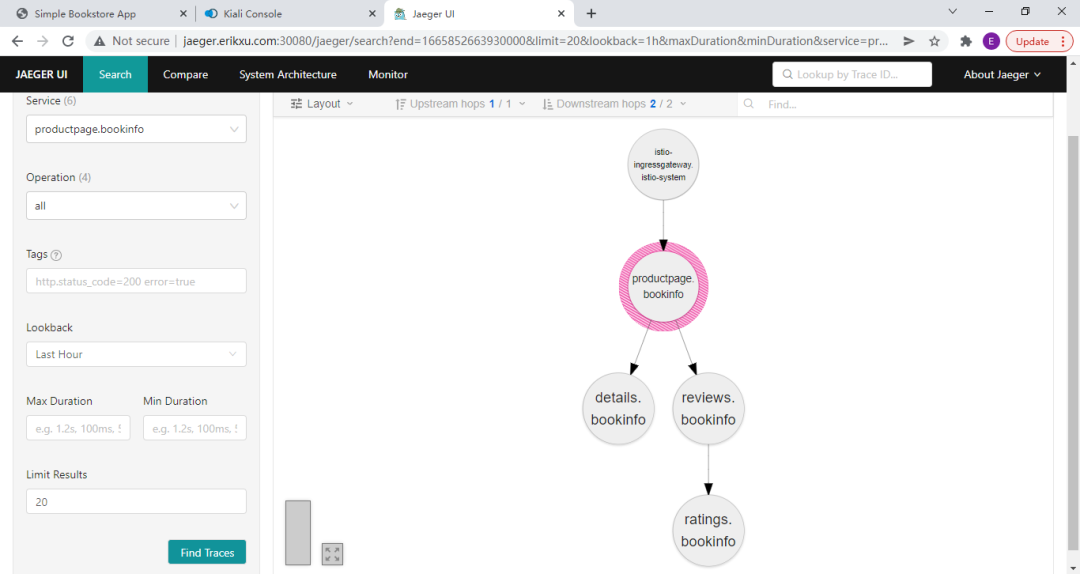Open the Lookback dropdown showing Last Hour
Screen dimensions: 1080x574
tap(136, 354)
